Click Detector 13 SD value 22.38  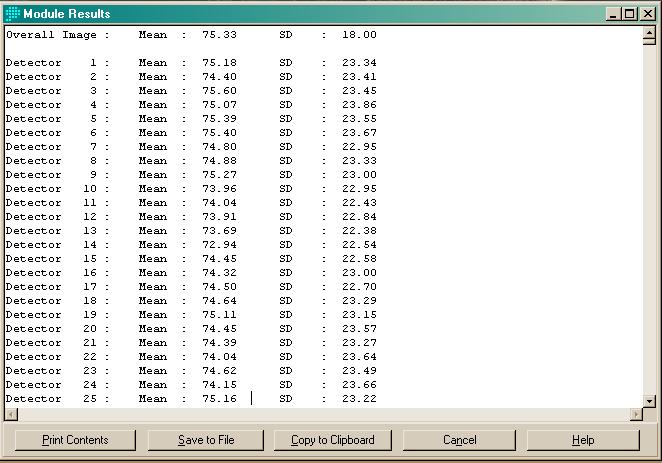pos(359,230)
